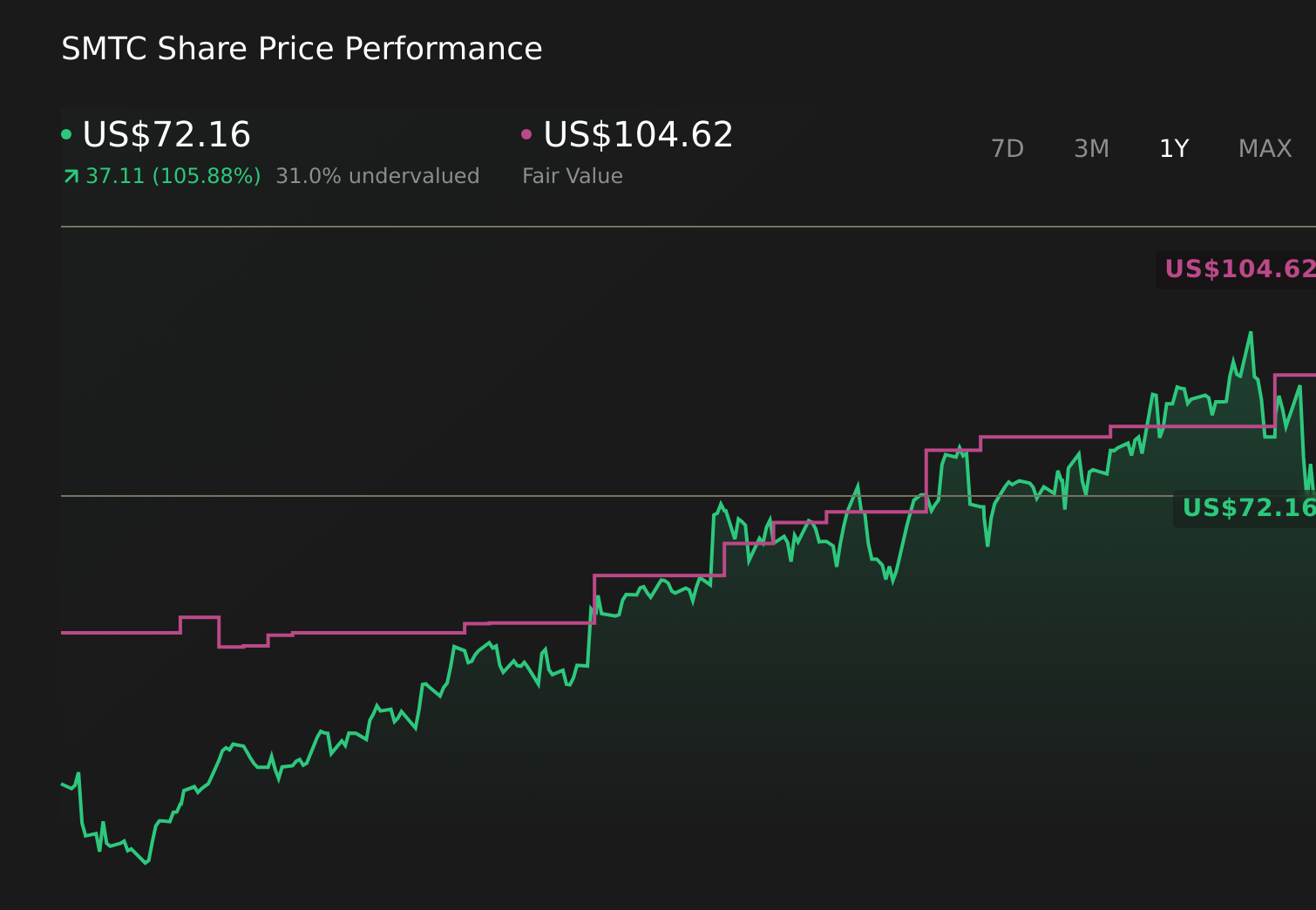Click the "31.0% undervalued" text
The image size is (1316, 910).
[377, 175]
